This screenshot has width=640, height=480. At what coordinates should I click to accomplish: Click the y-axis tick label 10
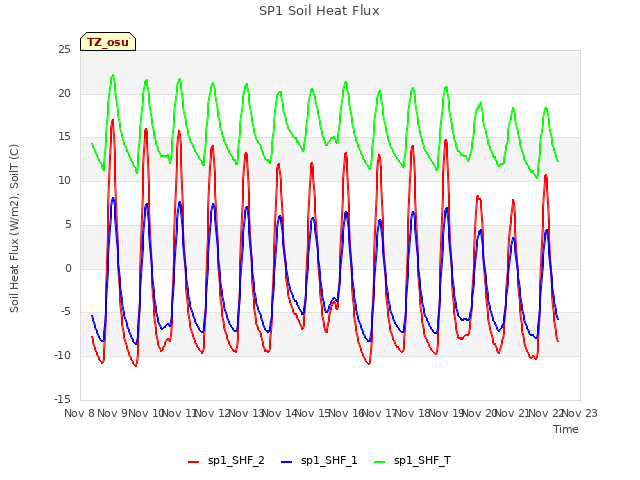tap(64, 180)
